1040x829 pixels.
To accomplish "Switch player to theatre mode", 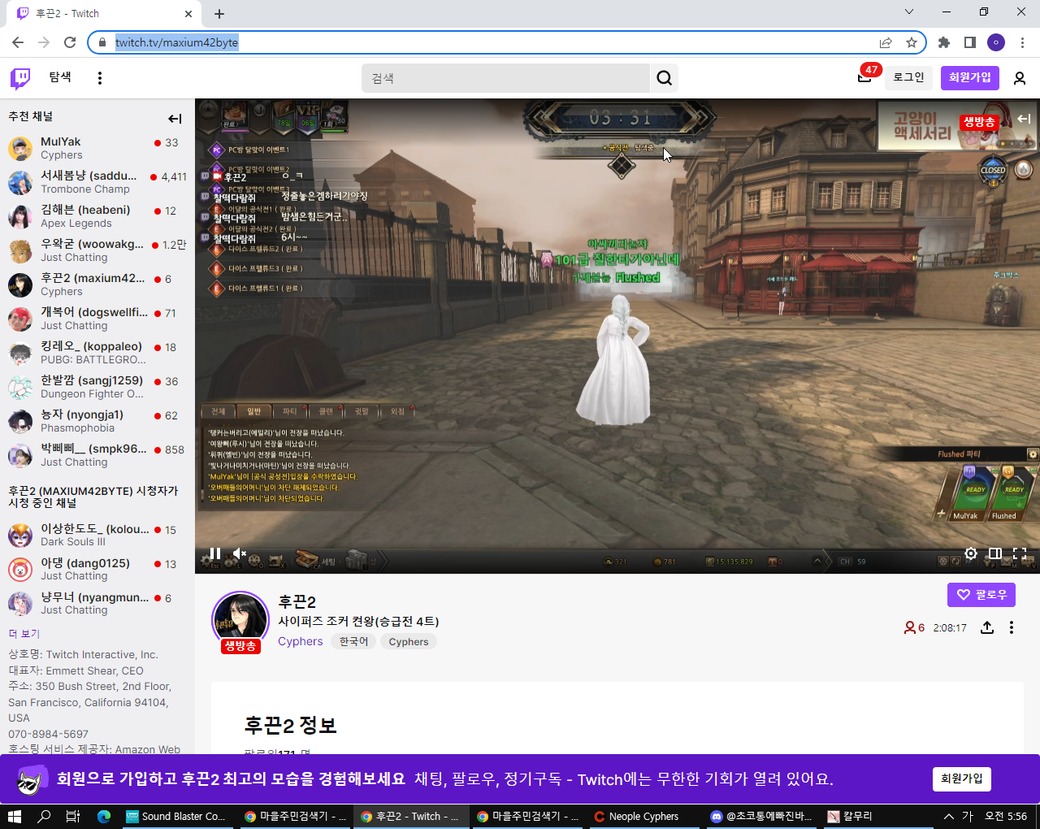I will coord(995,553).
